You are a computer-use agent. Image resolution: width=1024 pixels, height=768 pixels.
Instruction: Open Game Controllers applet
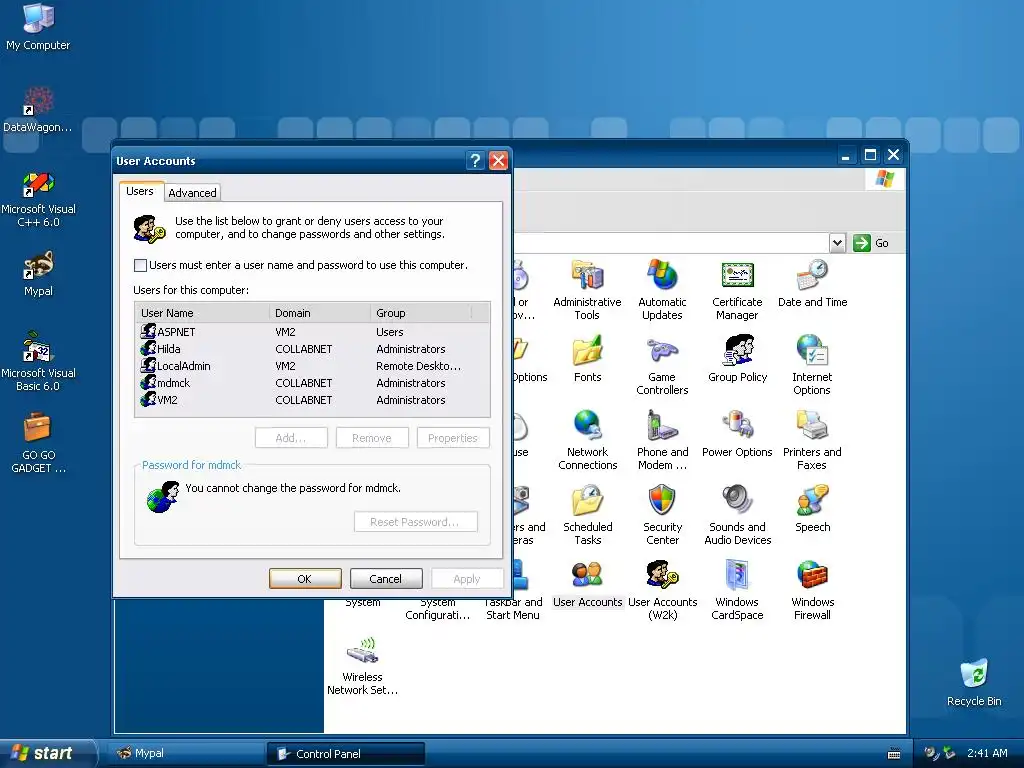[x=662, y=364]
